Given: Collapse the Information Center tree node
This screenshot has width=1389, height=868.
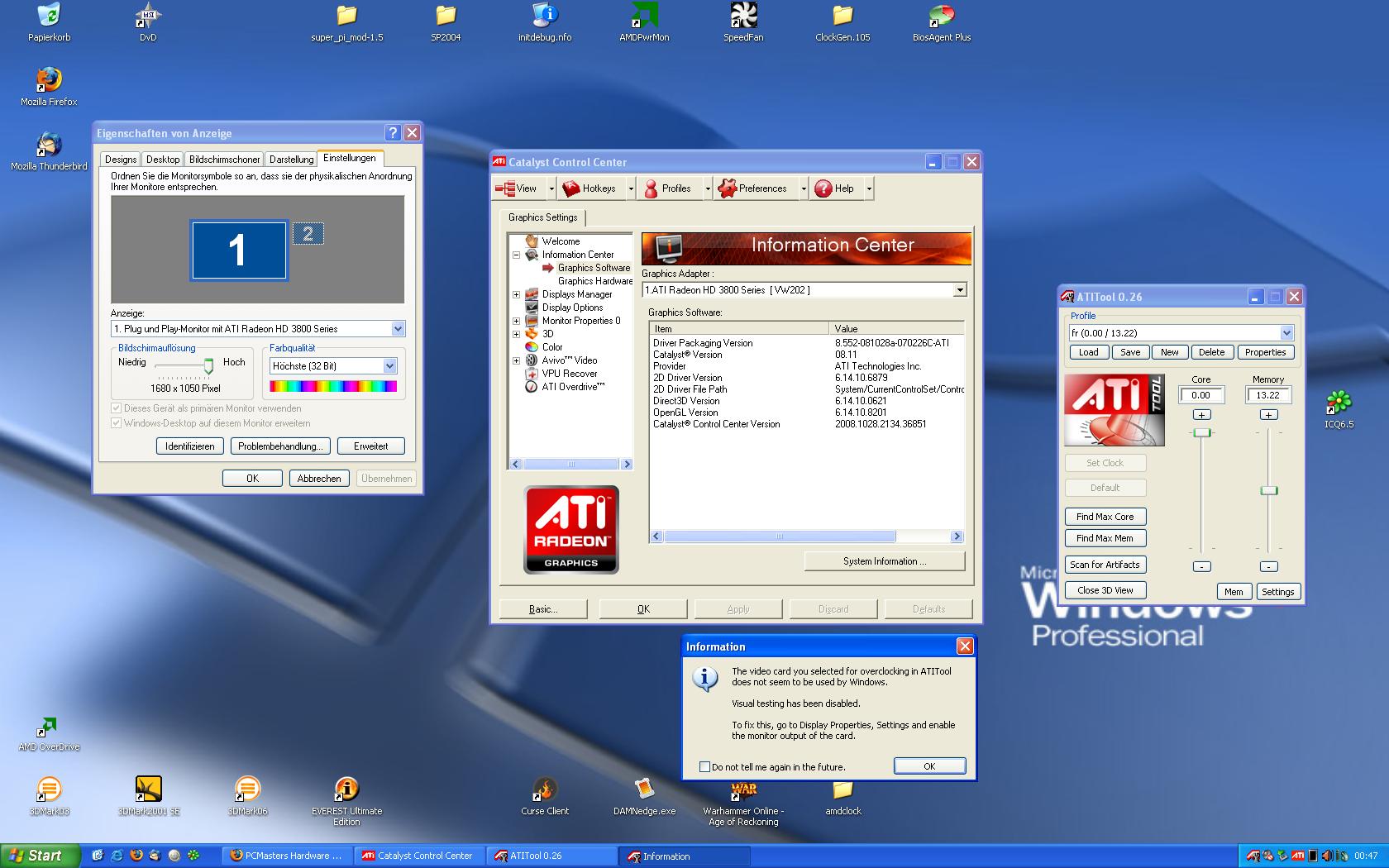Looking at the screenshot, I should tap(516, 255).
